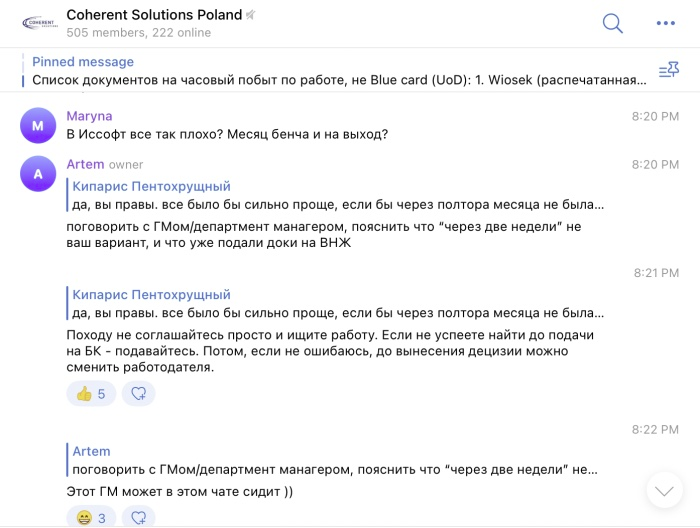Click the muted speaker icon beside group title

click(x=250, y=15)
